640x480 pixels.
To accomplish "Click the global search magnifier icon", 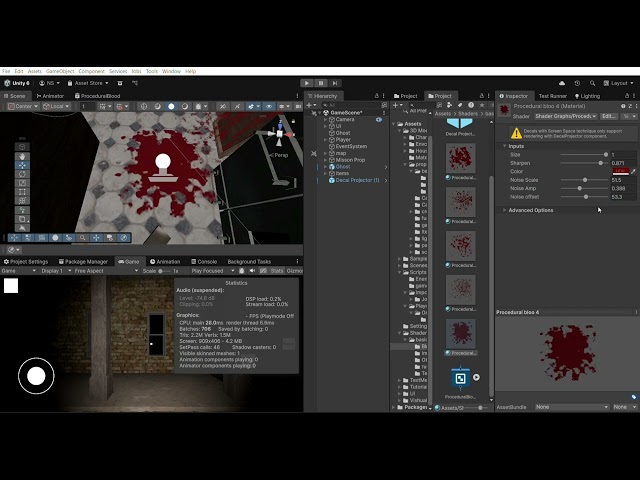I will click(x=592, y=83).
